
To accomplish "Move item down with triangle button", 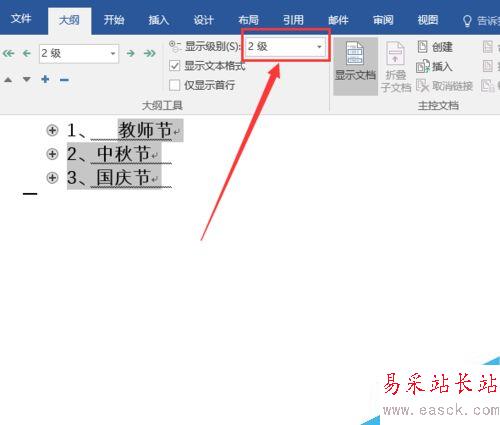I will click(x=27, y=80).
